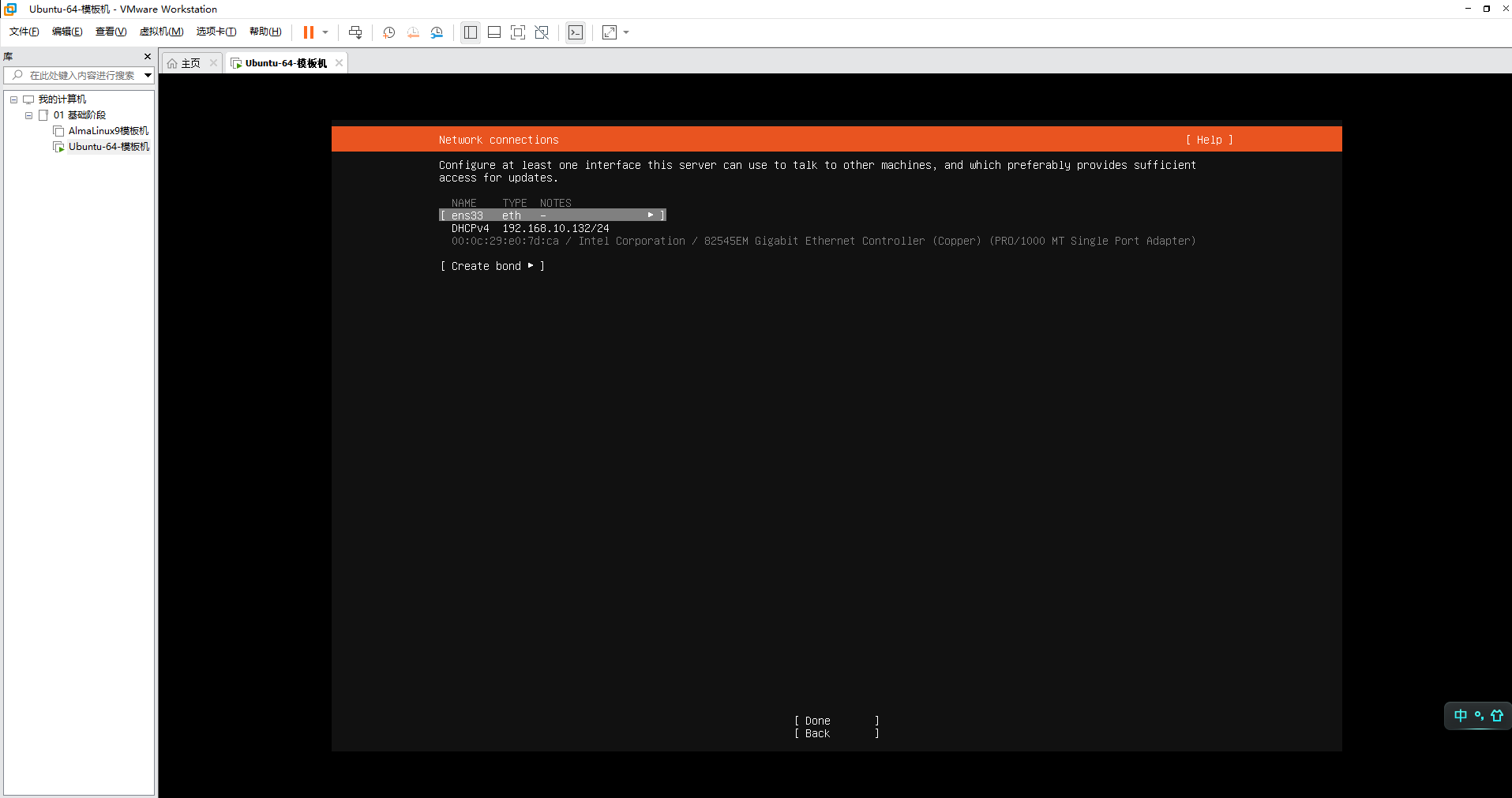Image resolution: width=1512 pixels, height=798 pixels.
Task: Collapse the 我的计算机 tree node
Action: (x=13, y=99)
